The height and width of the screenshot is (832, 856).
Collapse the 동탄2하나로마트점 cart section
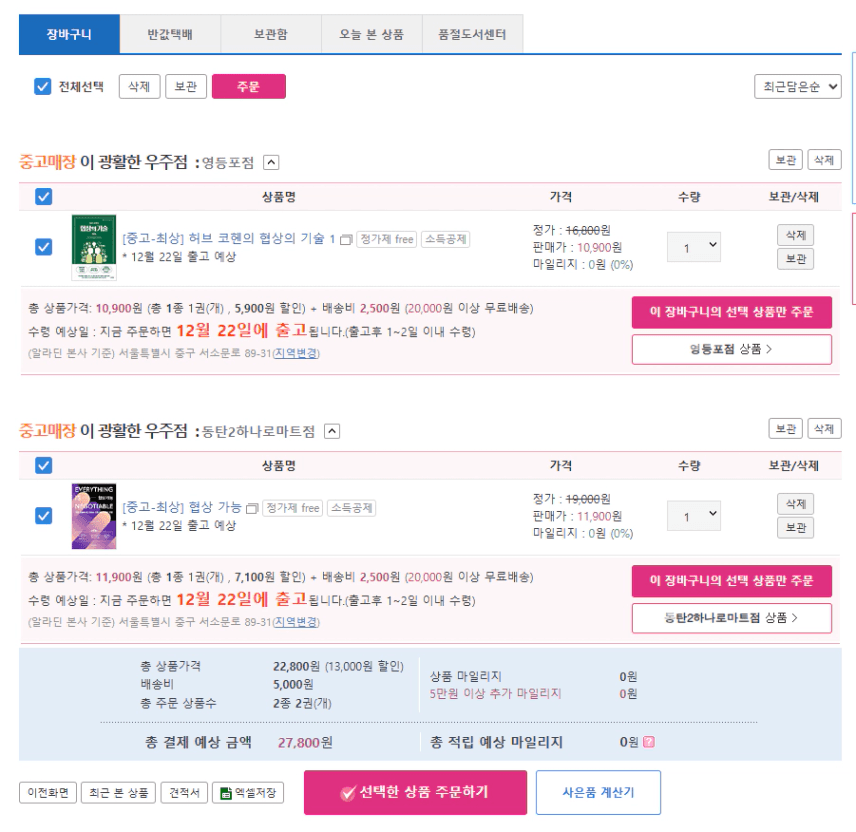coord(333,432)
